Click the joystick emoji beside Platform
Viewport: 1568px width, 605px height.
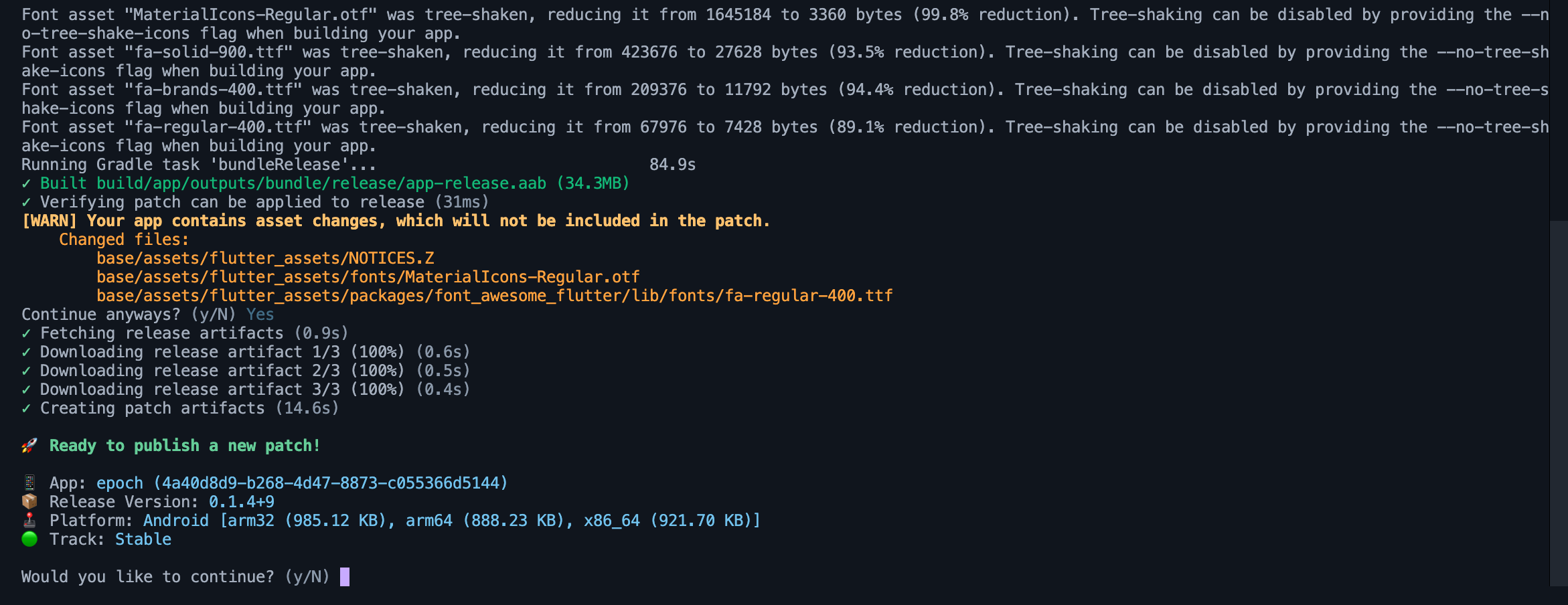point(29,521)
